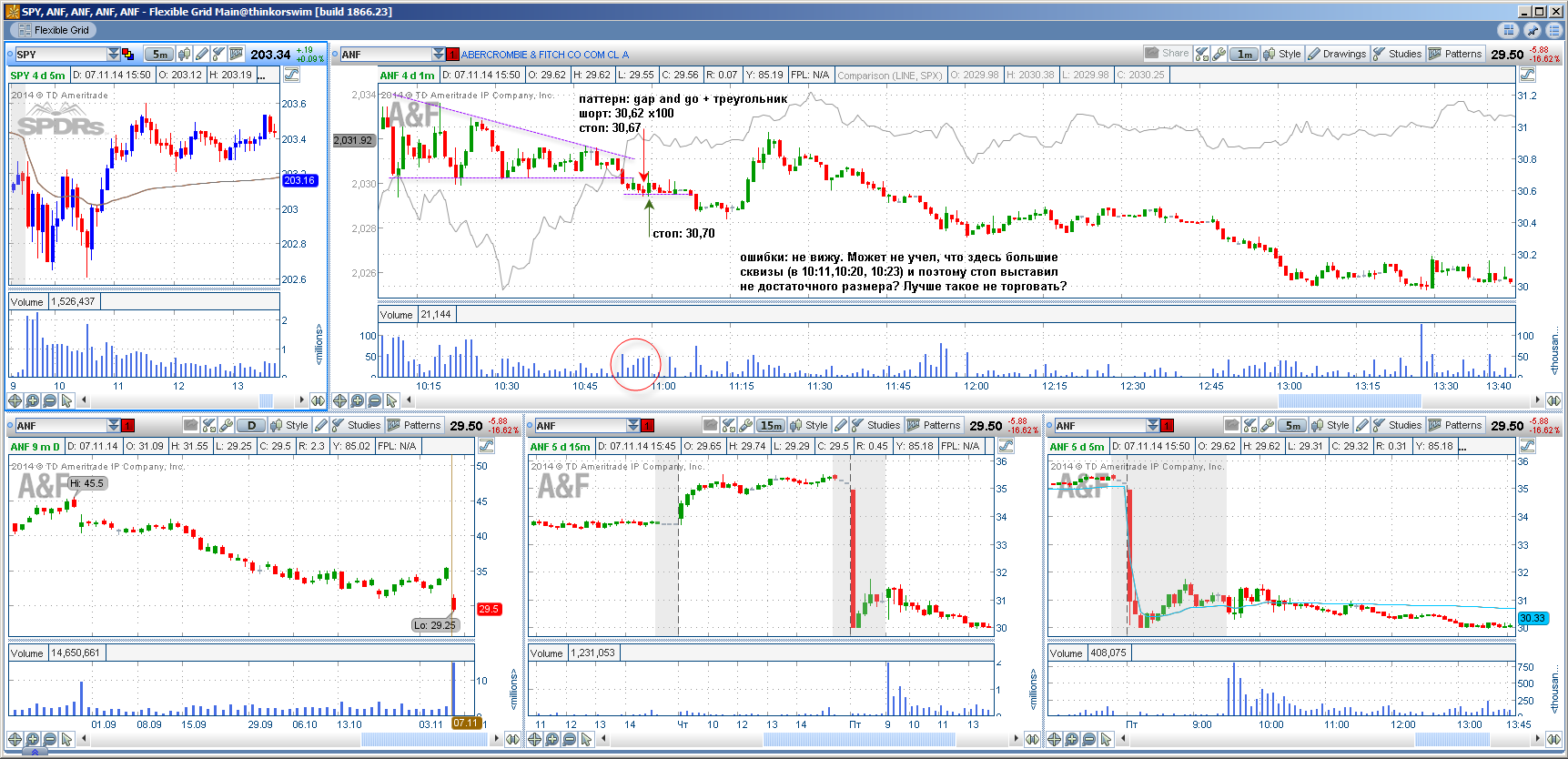Open Studies in the ANF daily chart

tap(356, 425)
